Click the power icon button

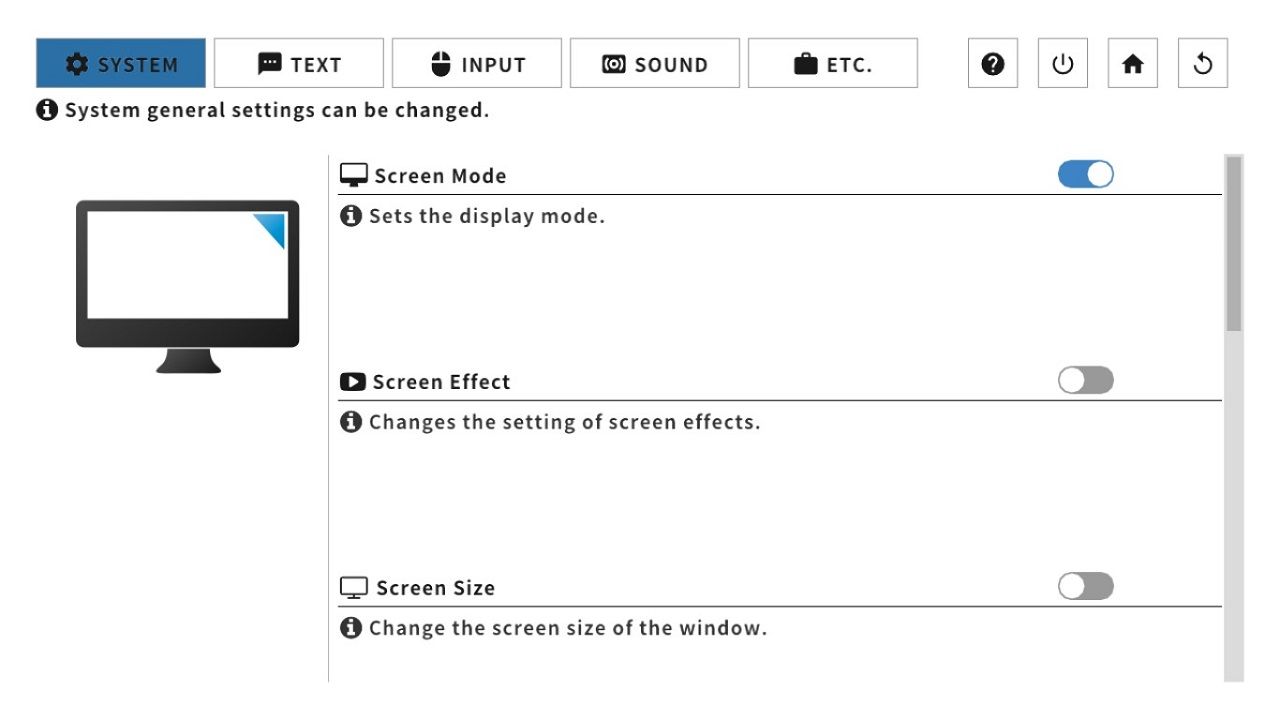coord(1063,64)
